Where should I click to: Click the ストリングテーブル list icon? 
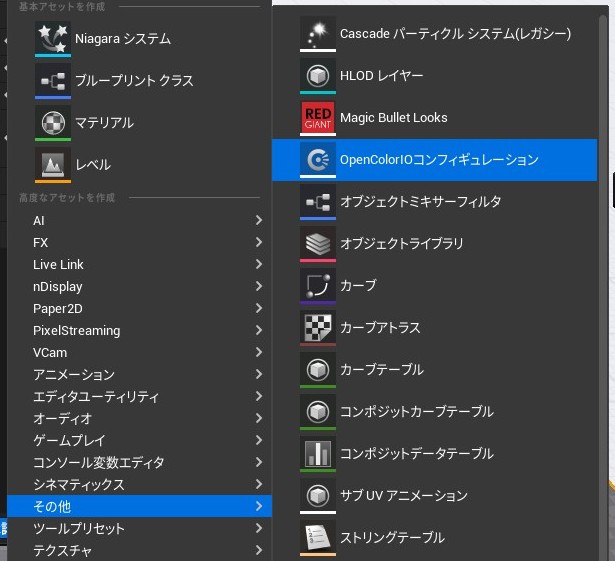(x=318, y=537)
